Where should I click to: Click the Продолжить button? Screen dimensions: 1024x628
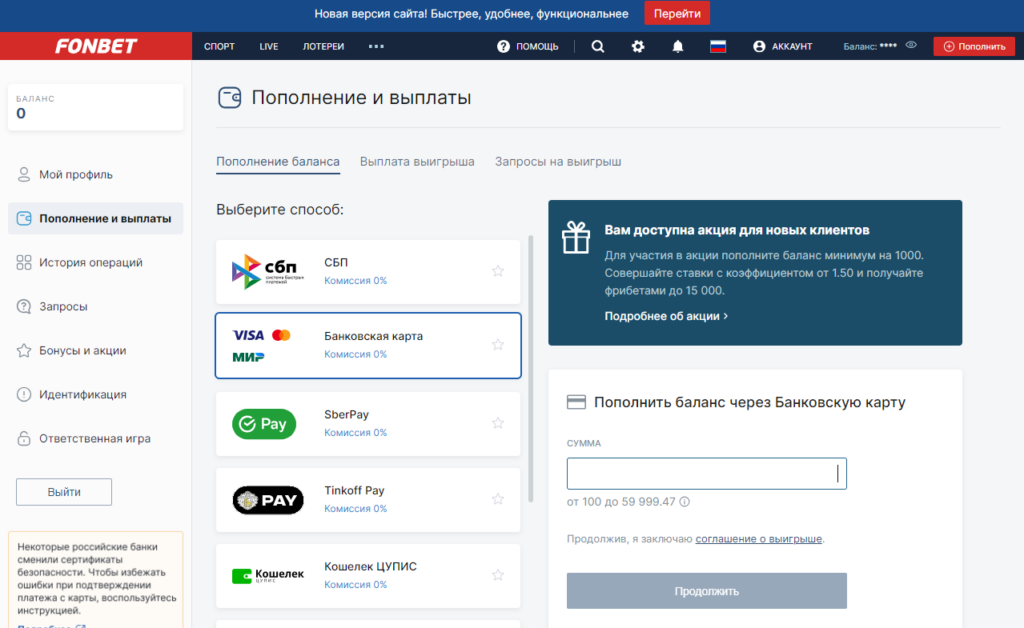point(707,591)
